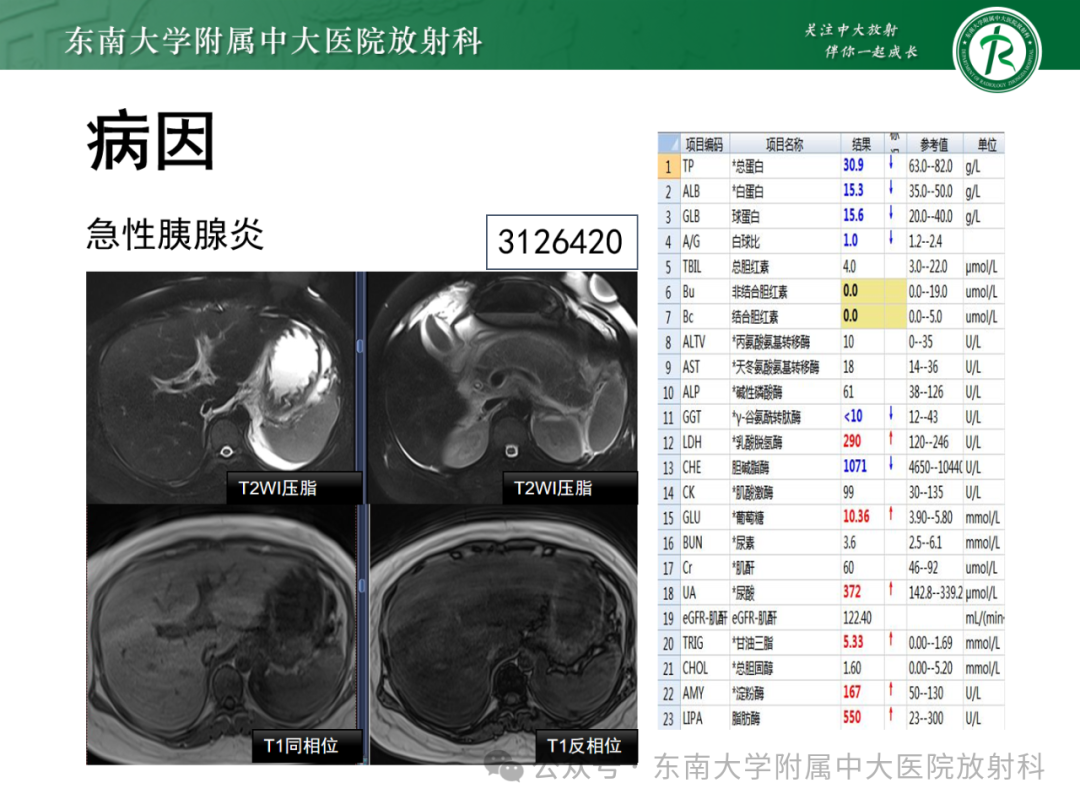1080x810 pixels.
Task: Click the CHE down arrow flag
Action: [x=891, y=464]
